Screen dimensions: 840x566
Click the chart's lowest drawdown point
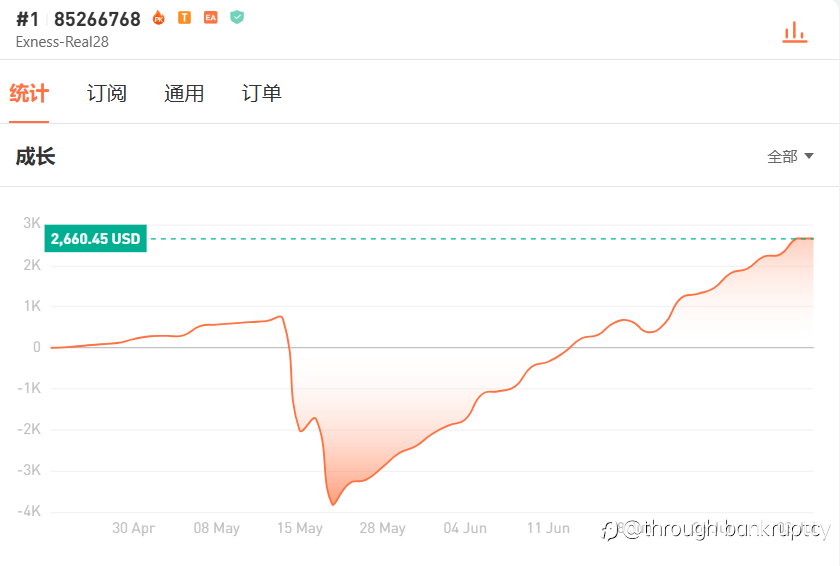(x=333, y=504)
